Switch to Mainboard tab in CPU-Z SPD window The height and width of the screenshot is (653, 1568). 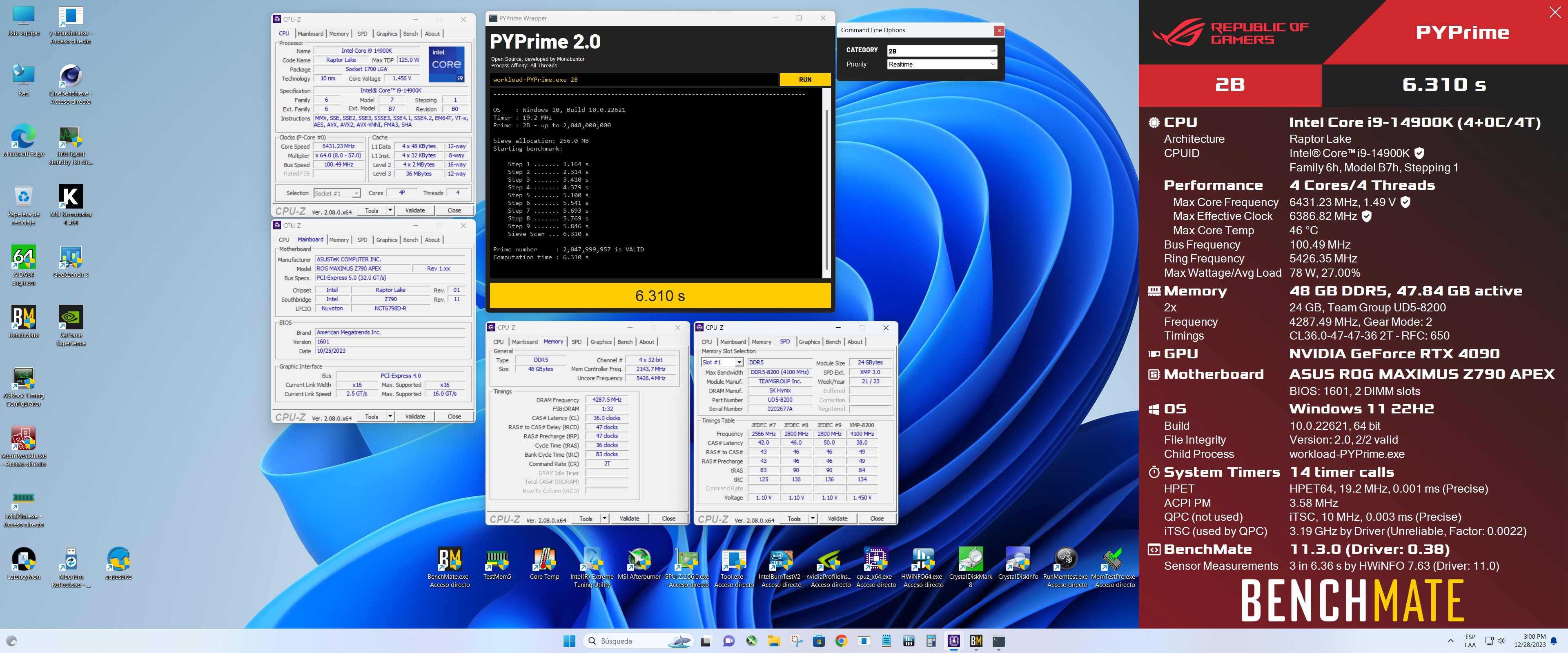tap(733, 342)
